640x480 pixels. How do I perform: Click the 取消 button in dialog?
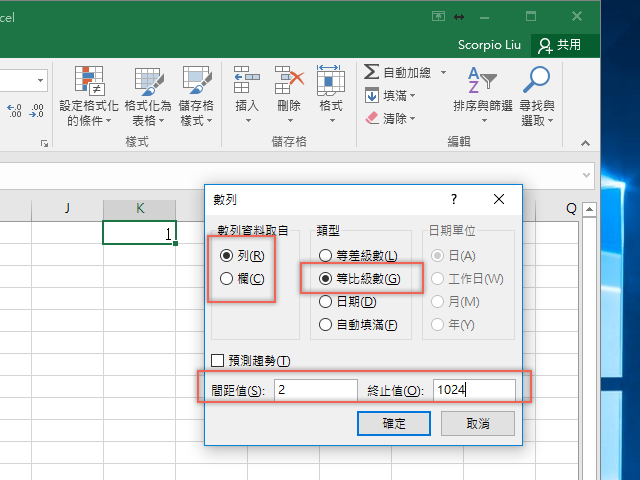click(x=478, y=423)
